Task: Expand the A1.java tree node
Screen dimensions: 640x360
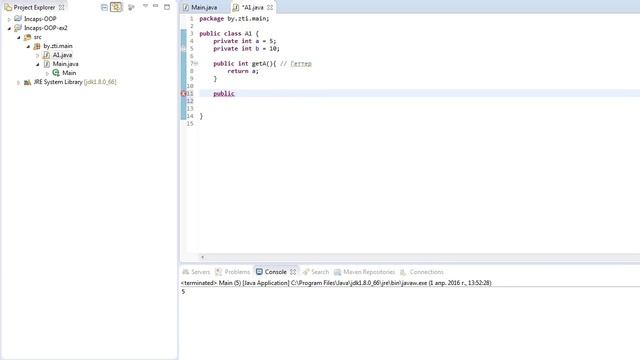Action: [x=38, y=55]
